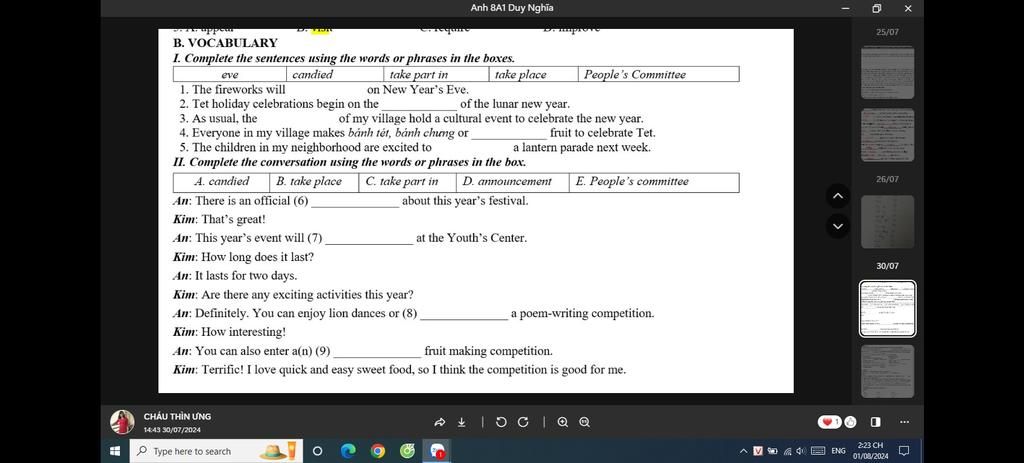This screenshot has width=1024, height=463.
Task: Click the sender name CHÂU THÌN ƯNG
Action: (x=178, y=416)
